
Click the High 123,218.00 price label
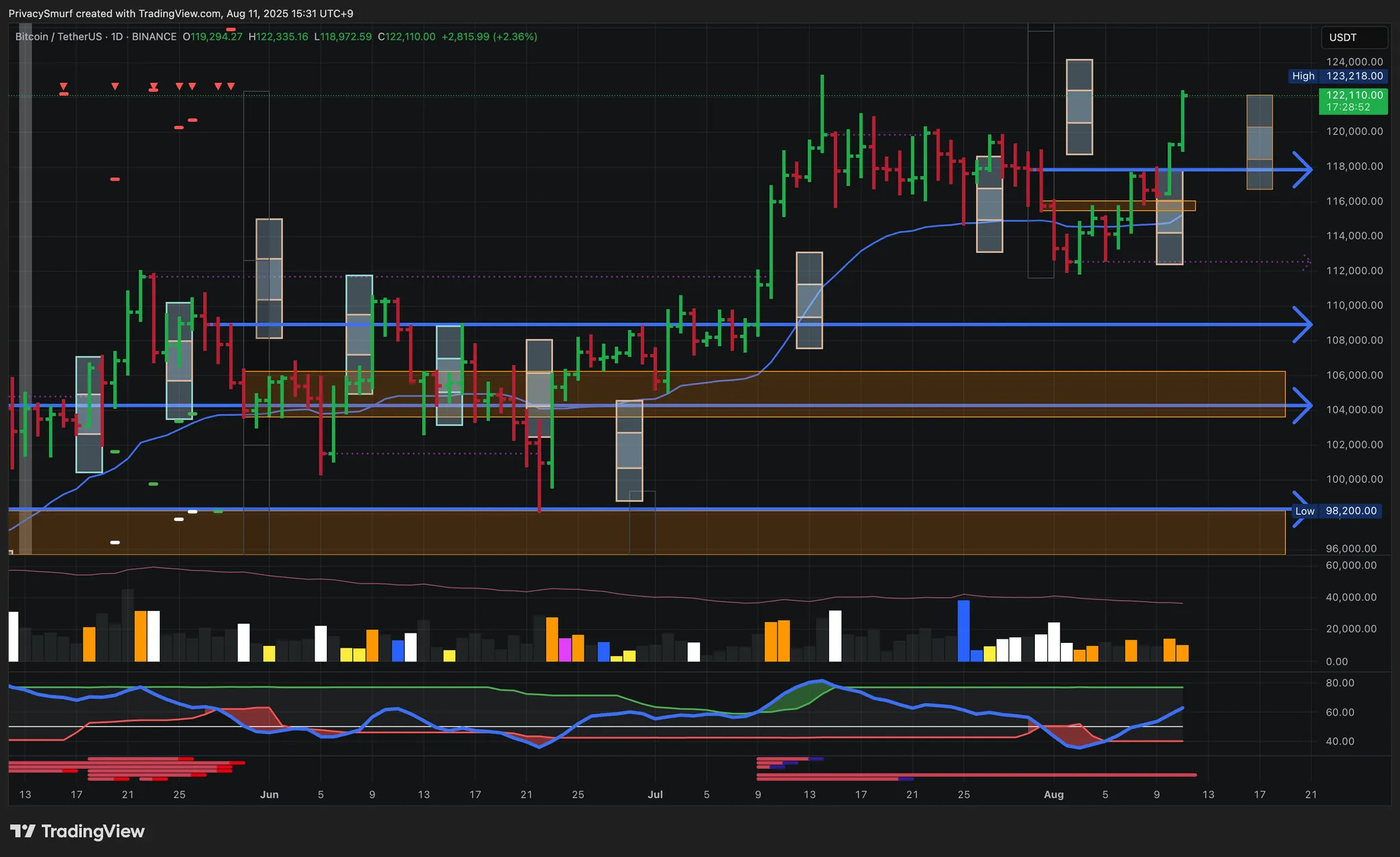pos(1338,76)
